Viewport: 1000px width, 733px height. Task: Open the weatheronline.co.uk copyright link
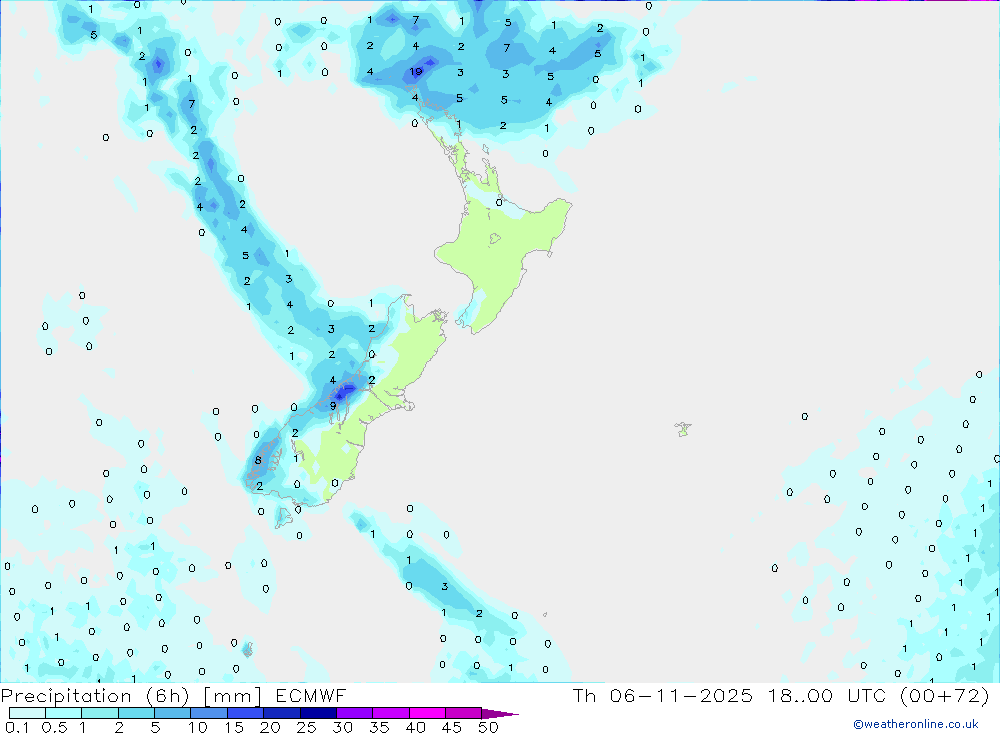pos(915,724)
